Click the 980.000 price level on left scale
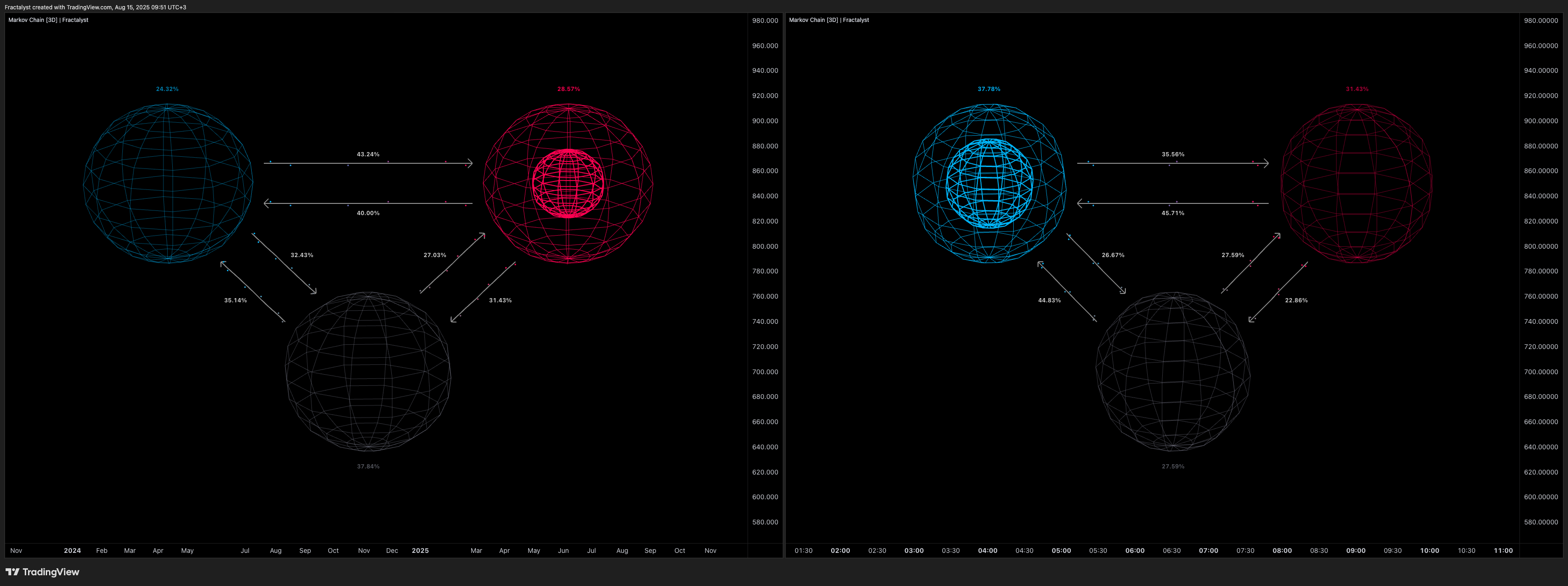The height and width of the screenshot is (586, 1568). click(x=765, y=21)
